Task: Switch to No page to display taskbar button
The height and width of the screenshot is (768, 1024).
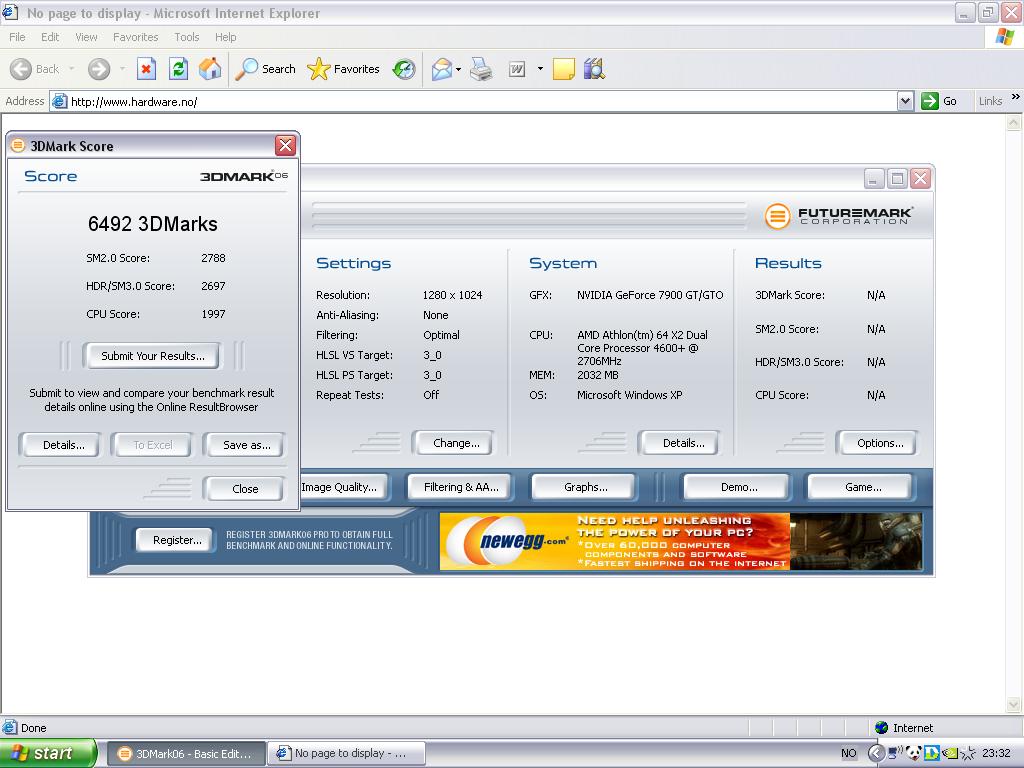Action: coord(346,754)
